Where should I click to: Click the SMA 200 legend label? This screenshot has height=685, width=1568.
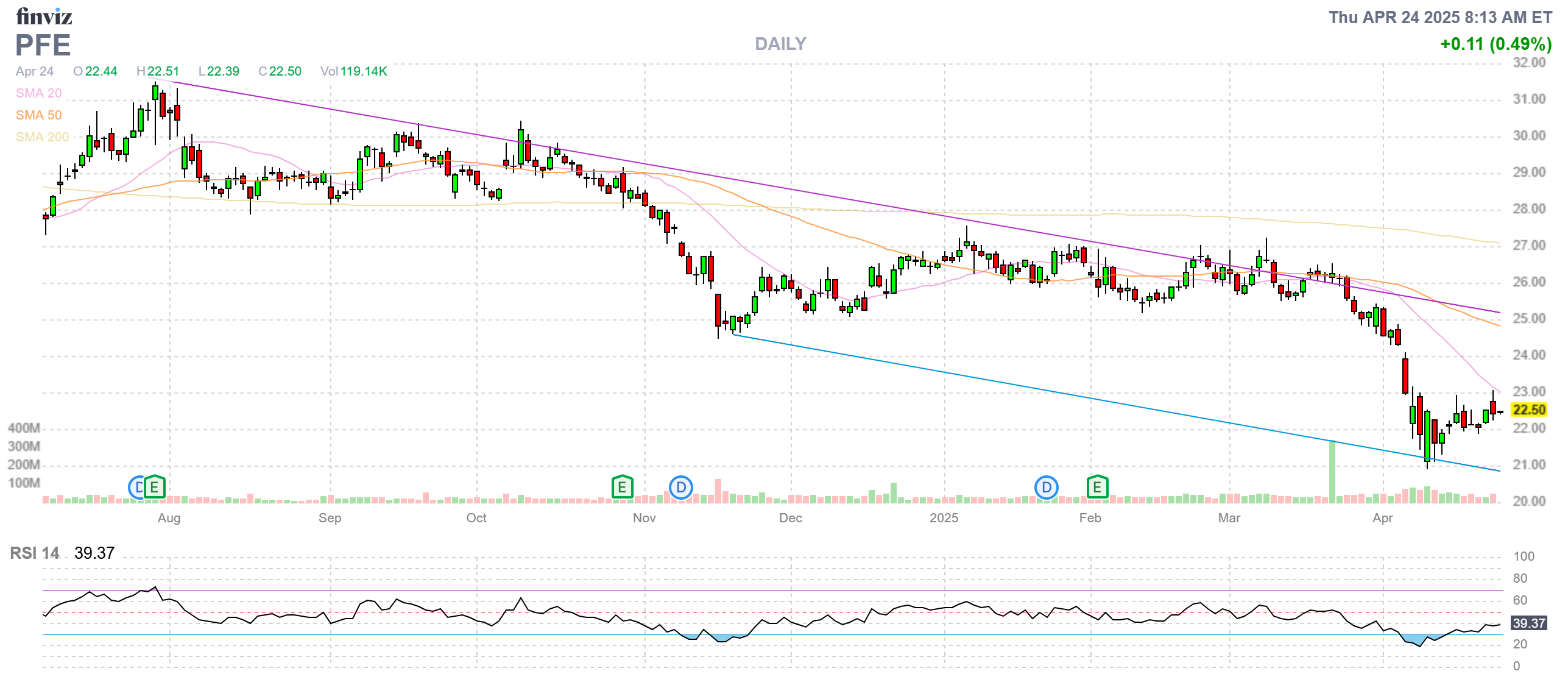click(42, 137)
